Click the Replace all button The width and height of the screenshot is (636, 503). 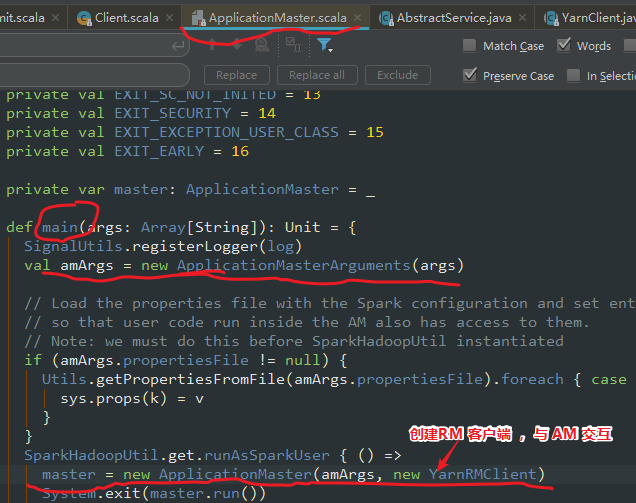click(x=317, y=75)
